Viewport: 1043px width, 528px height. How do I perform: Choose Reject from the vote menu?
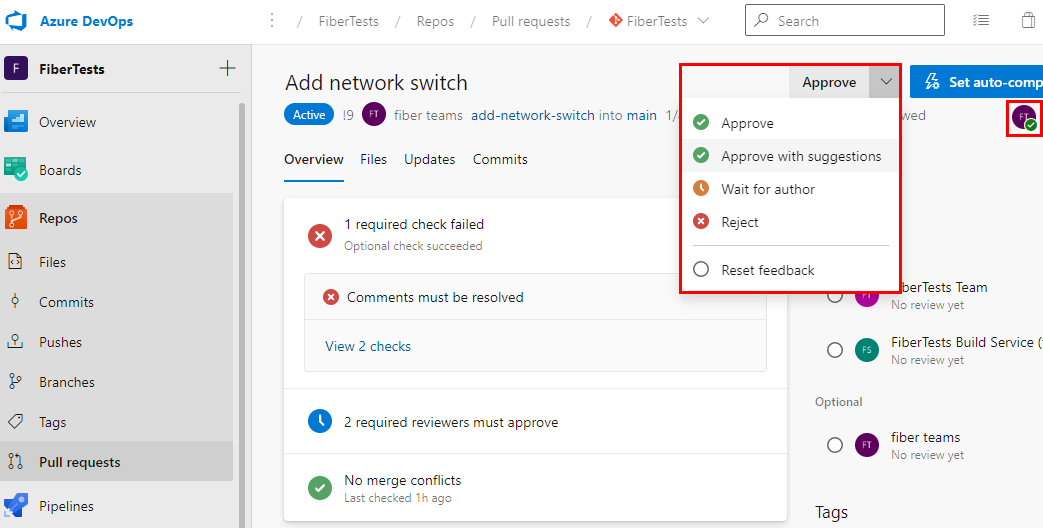click(790, 222)
